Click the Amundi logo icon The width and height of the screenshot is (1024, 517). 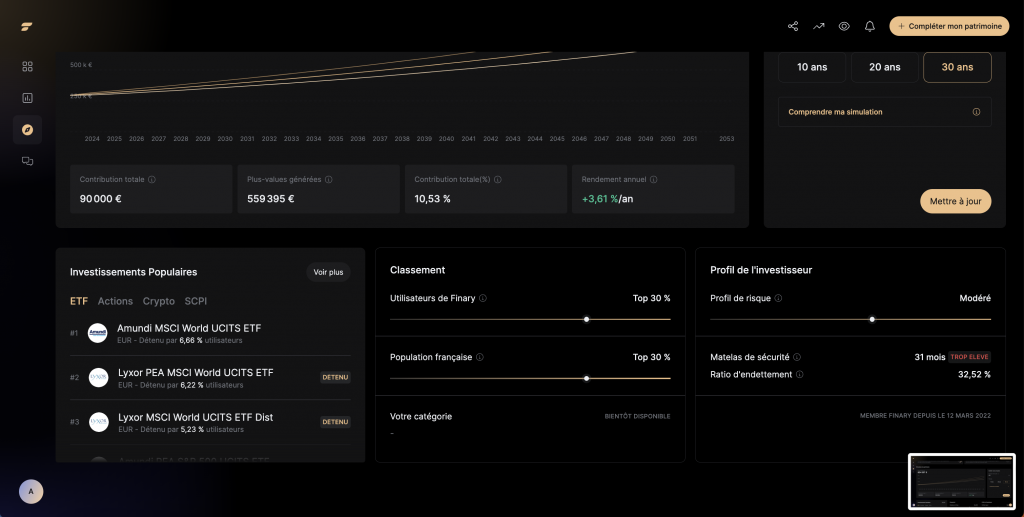point(97,333)
